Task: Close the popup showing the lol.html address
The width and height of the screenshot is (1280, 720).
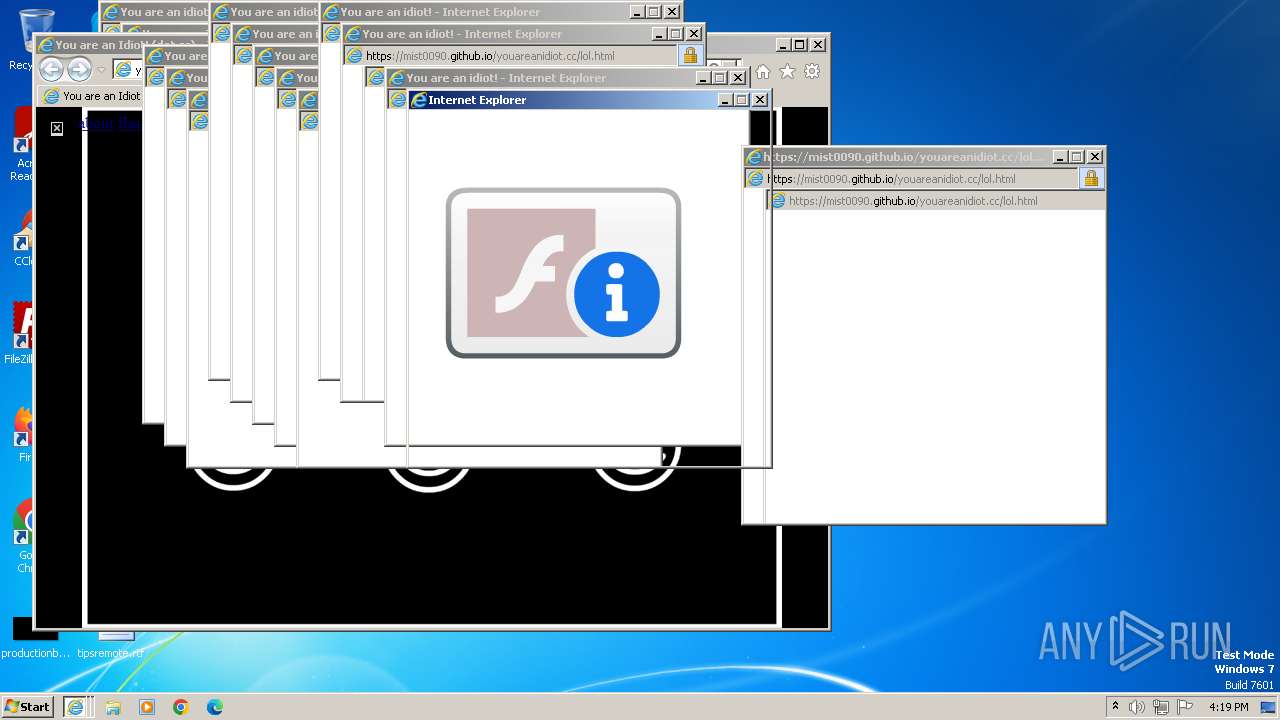Action: (x=694, y=34)
